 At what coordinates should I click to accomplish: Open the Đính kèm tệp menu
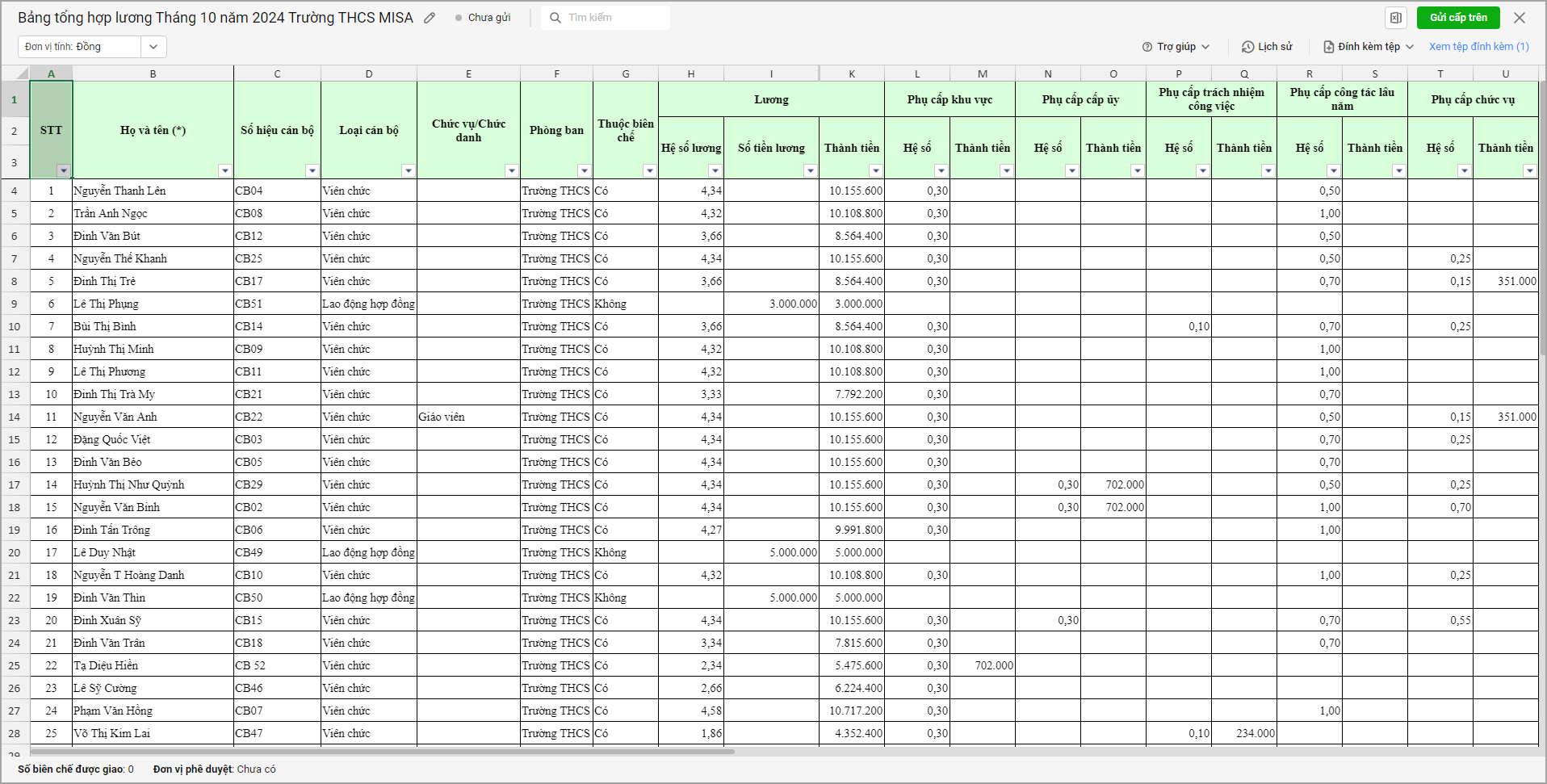tap(1369, 47)
